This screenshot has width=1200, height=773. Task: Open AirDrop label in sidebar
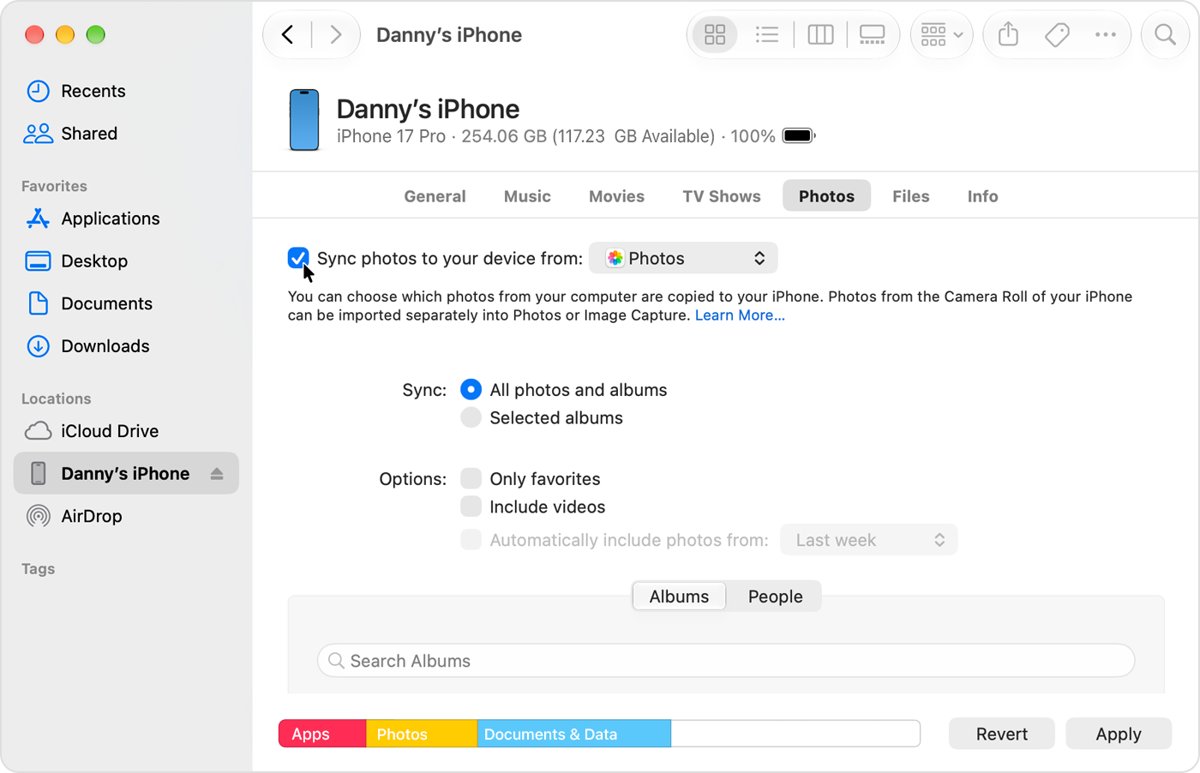point(91,516)
